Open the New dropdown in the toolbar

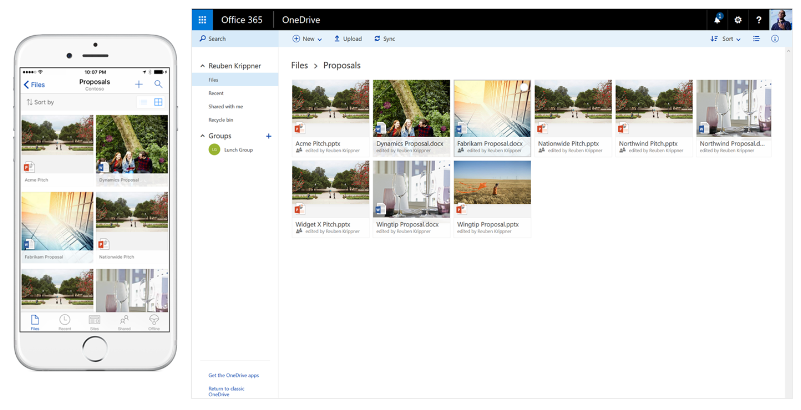pos(307,39)
